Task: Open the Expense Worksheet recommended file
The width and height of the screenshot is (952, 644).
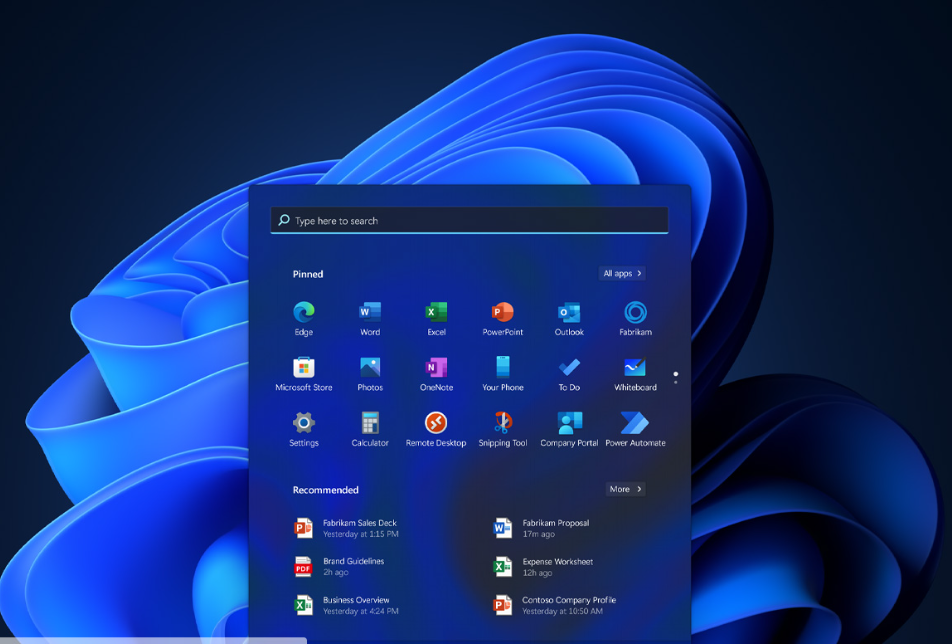Action: click(557, 567)
